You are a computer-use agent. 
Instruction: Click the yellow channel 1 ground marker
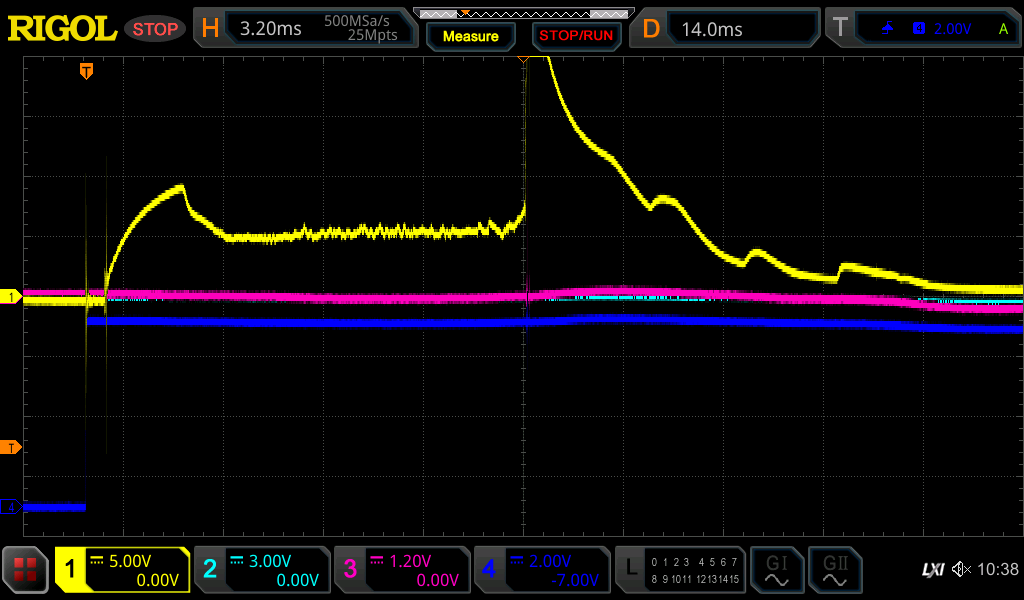(x=10, y=297)
